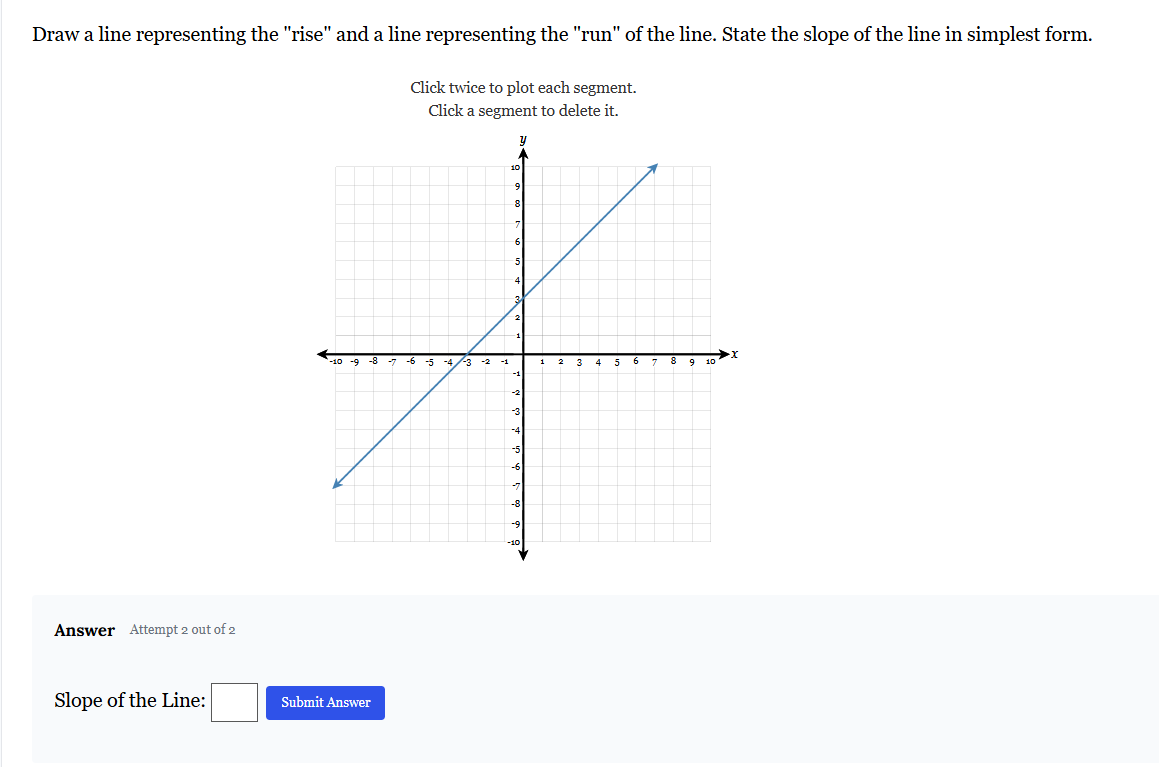Click the plotted line's upper arrowhead
Viewport: 1159px width, 767px height.
[657, 167]
